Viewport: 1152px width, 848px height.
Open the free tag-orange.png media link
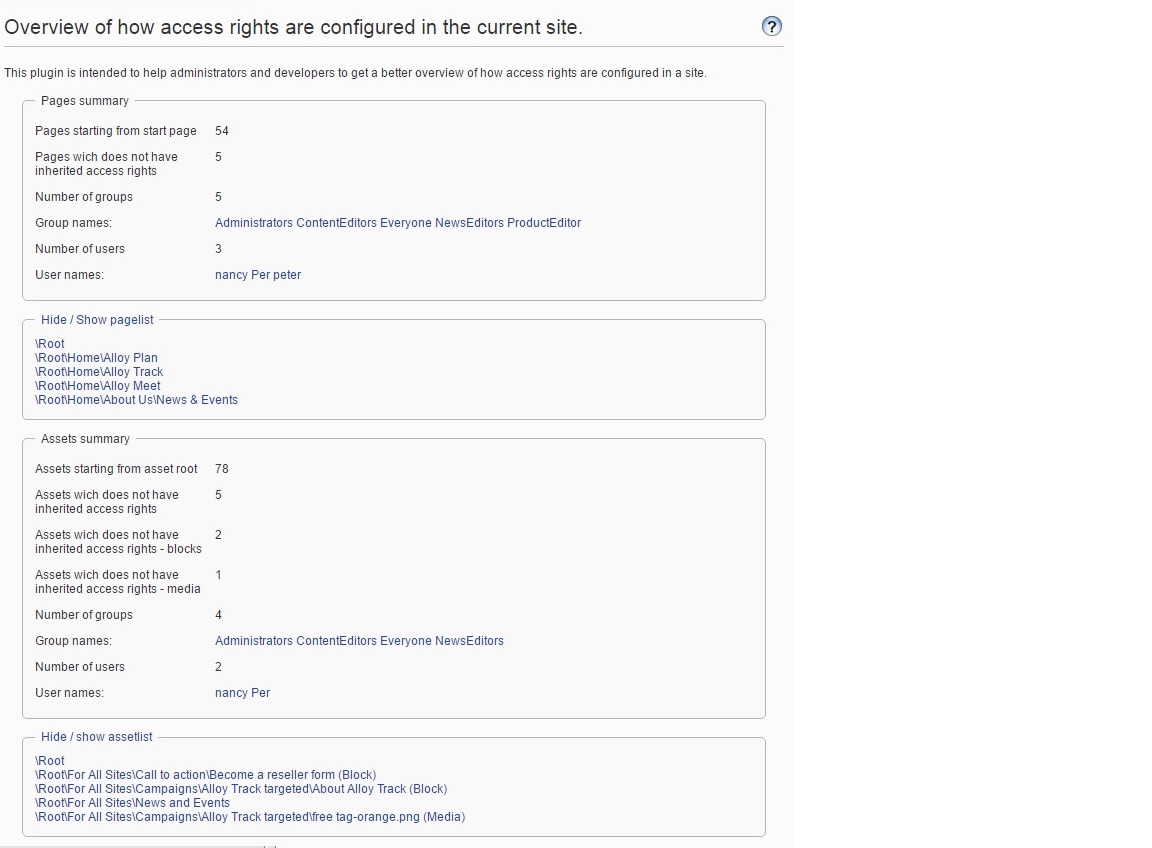point(250,817)
